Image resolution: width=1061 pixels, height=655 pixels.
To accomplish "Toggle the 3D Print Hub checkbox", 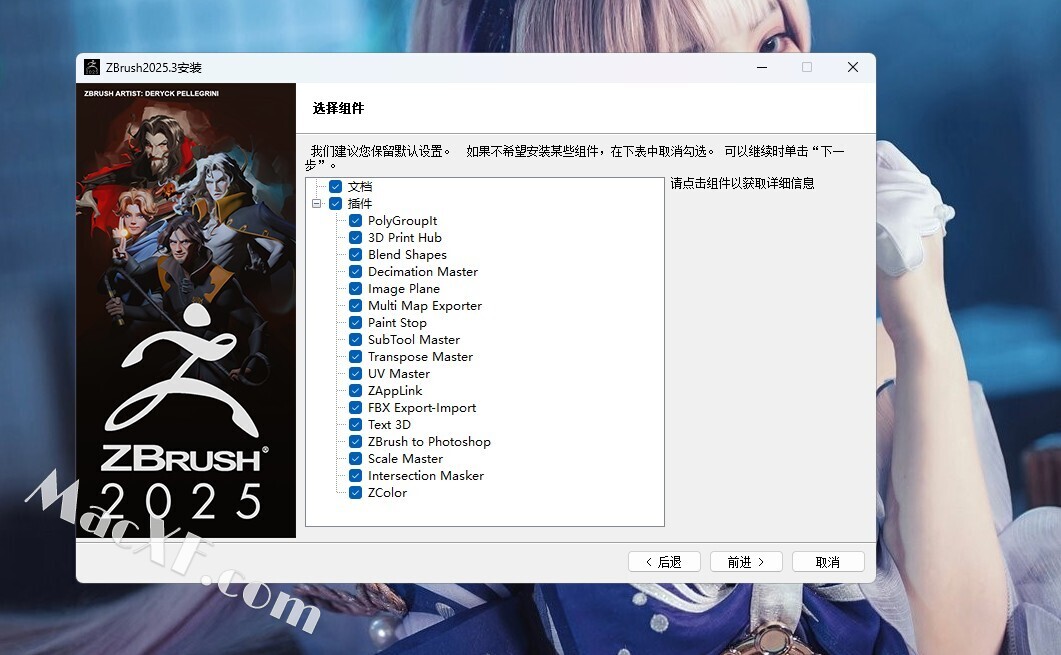I will pyautogui.click(x=355, y=238).
